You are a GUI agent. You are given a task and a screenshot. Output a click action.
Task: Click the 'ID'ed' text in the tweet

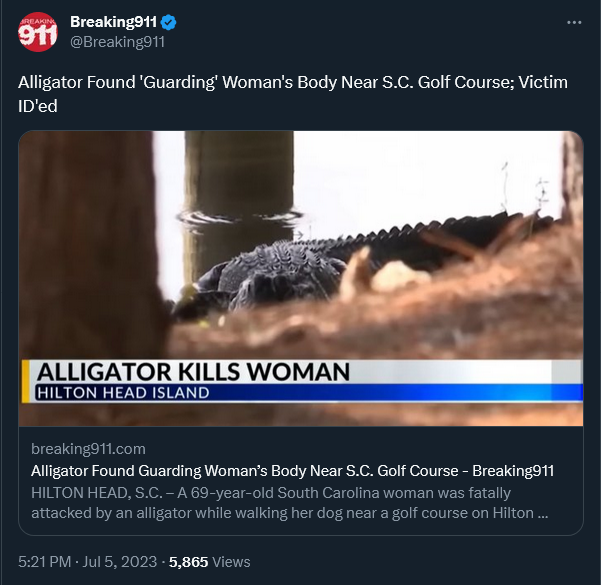[x=38, y=106]
